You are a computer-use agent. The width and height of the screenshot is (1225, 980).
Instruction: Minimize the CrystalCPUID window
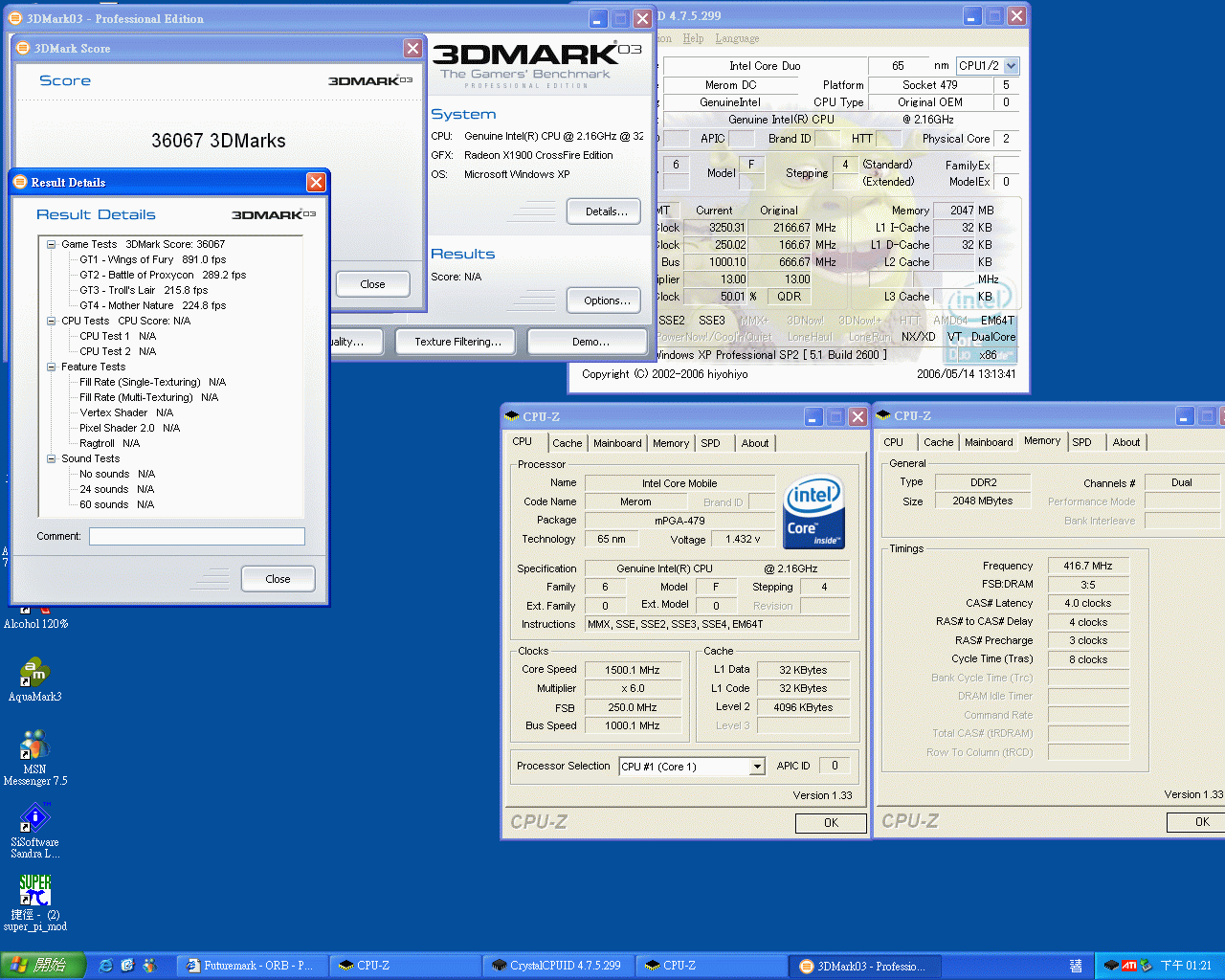point(972,15)
